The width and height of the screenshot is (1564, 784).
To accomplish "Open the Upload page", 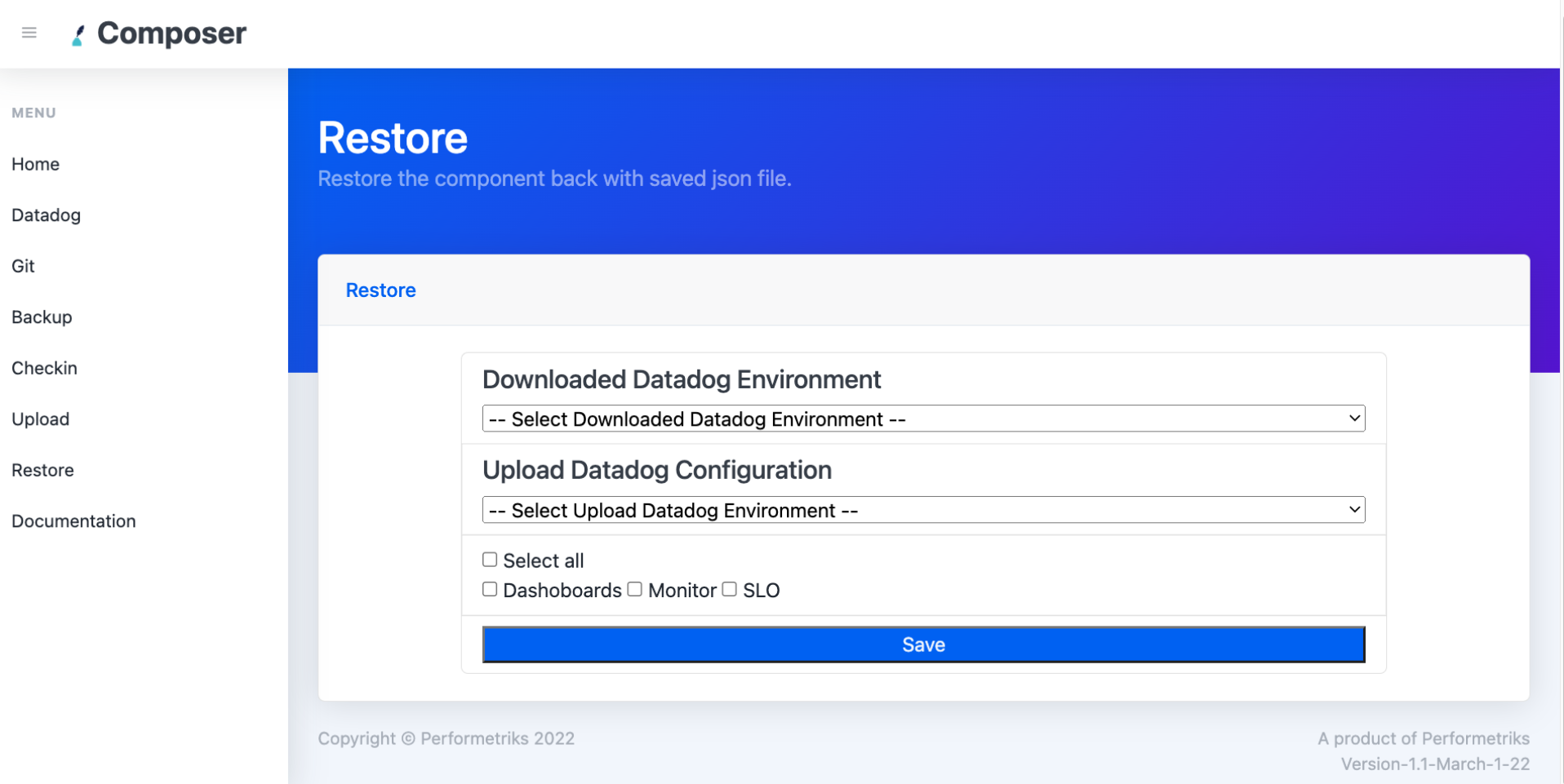I will [40, 419].
